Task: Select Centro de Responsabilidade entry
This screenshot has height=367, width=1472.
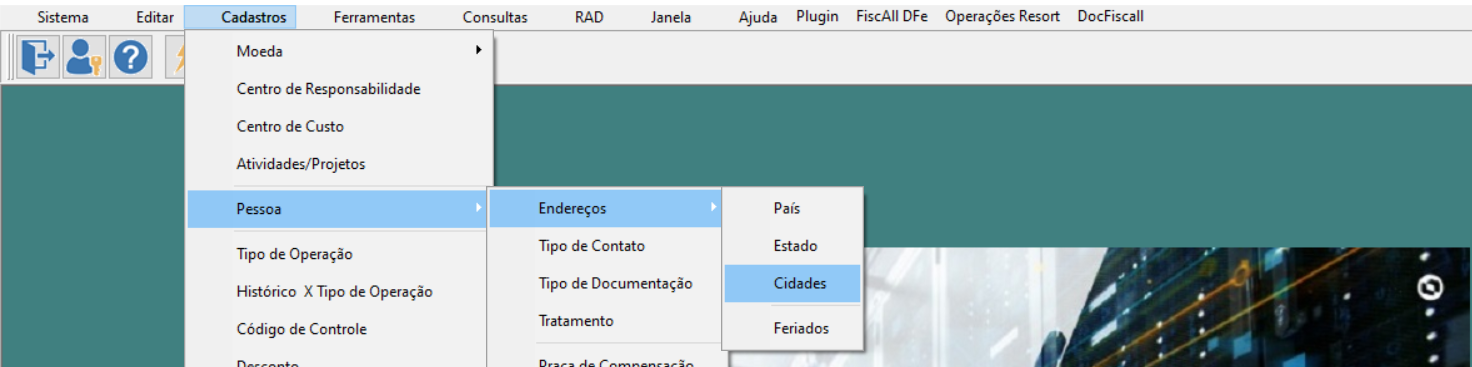Action: pos(339,89)
